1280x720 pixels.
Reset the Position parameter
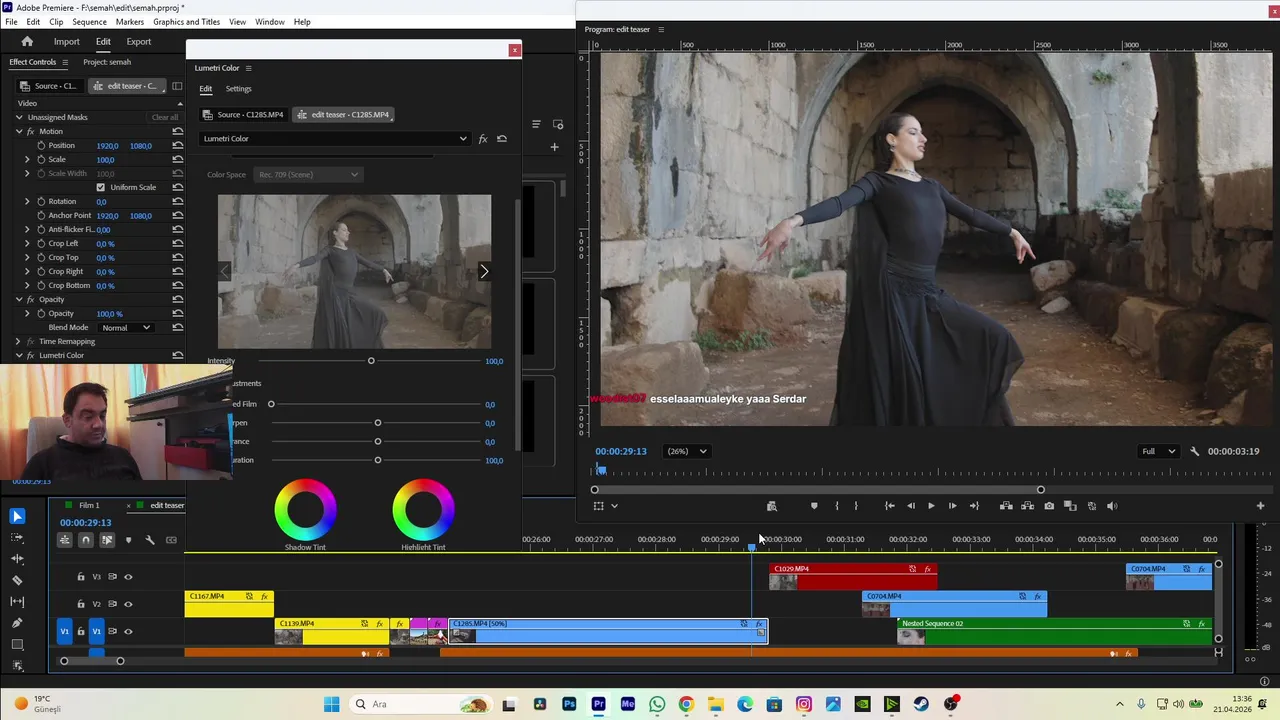click(177, 145)
